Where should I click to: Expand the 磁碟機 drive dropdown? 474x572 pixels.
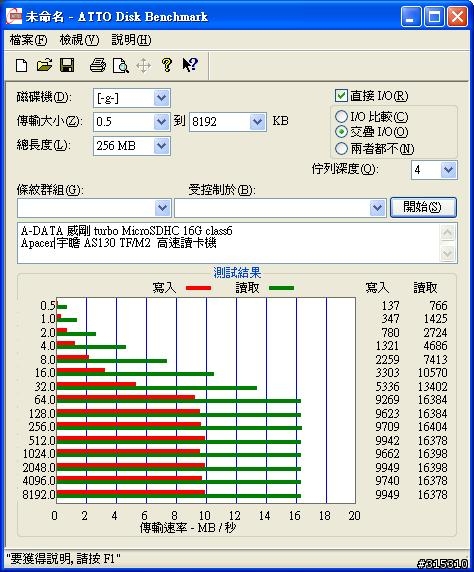pyautogui.click(x=161, y=98)
